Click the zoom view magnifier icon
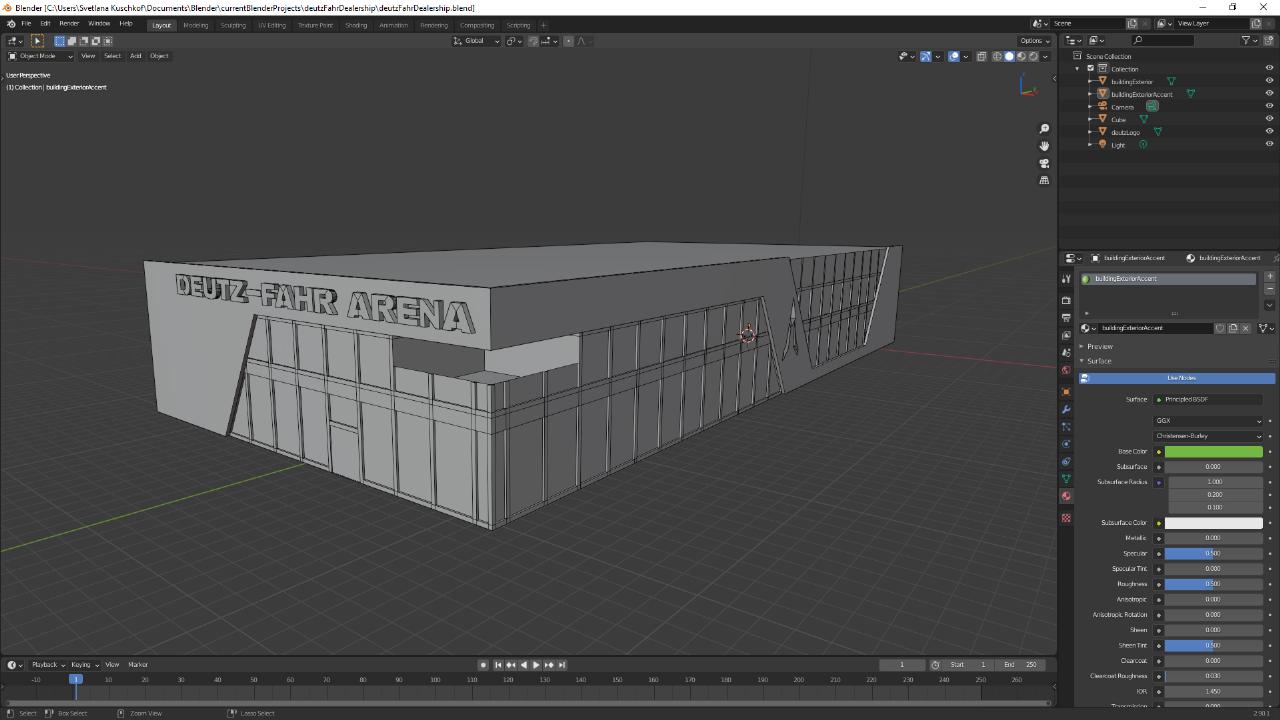Image resolution: width=1280 pixels, height=720 pixels. 1044,129
